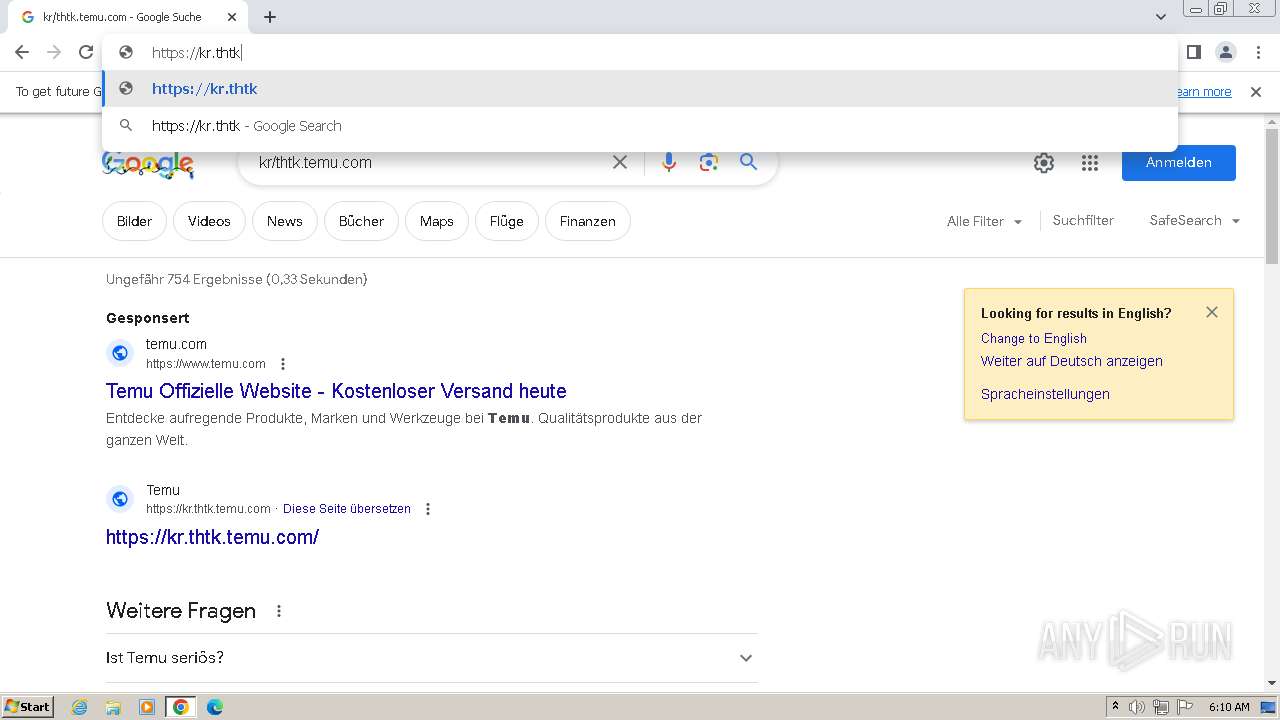1280x720 pixels.
Task: Search by image with the camera lens icon
Action: pos(709,162)
